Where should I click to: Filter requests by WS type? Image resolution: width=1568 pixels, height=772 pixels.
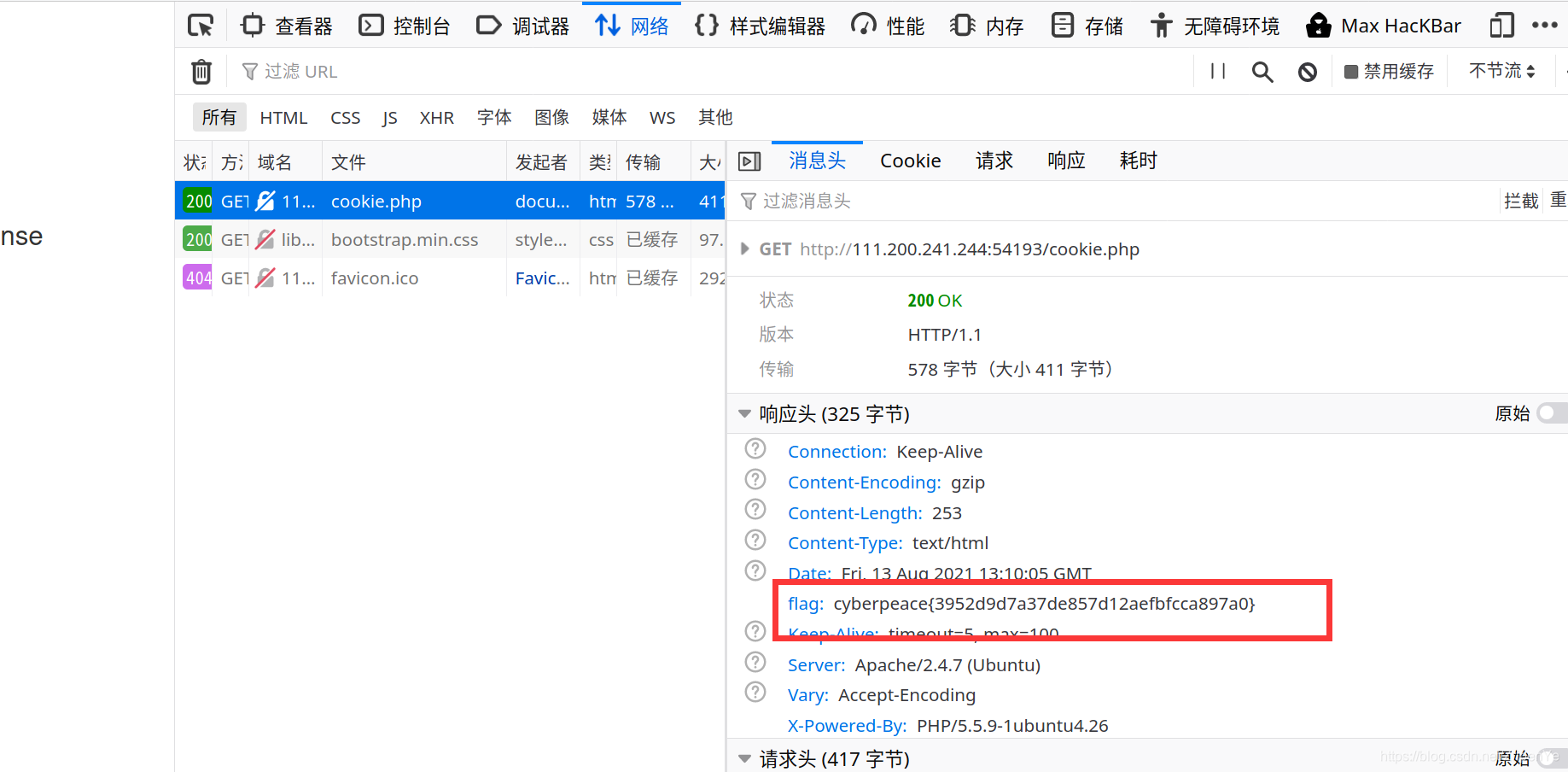pos(662,118)
